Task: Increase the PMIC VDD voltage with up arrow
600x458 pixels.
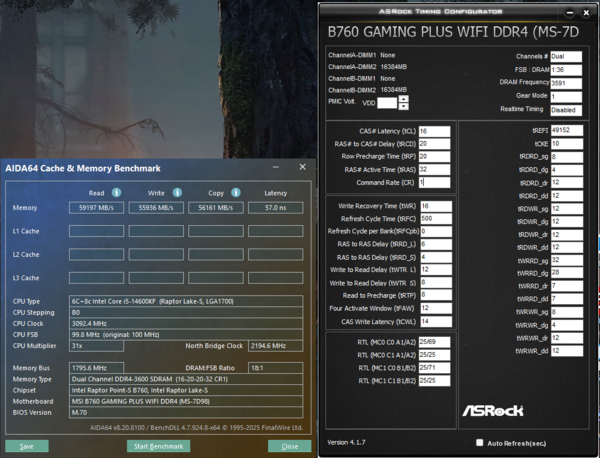Action: (403, 99)
